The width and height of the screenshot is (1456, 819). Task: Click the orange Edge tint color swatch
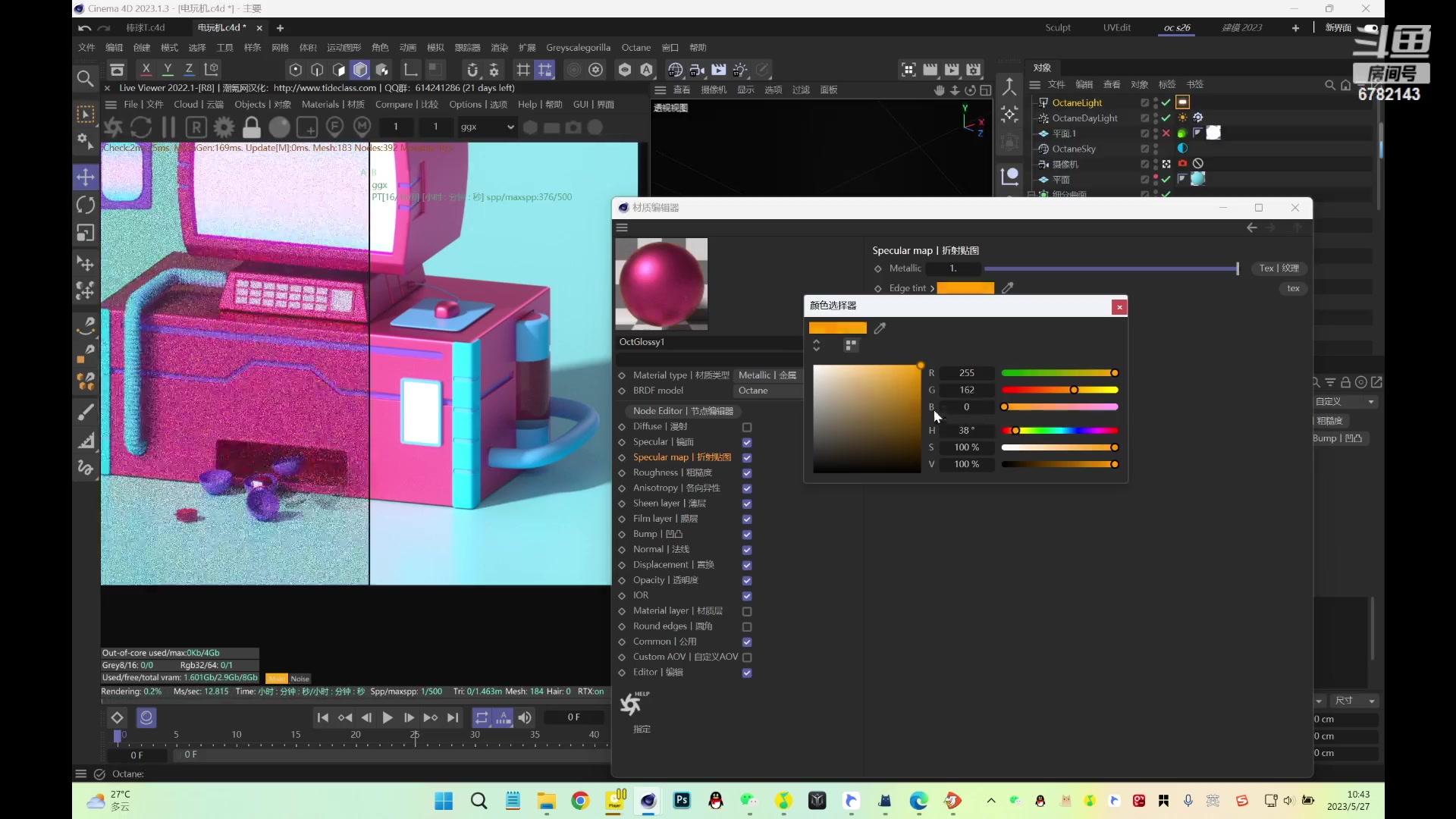[x=965, y=288]
